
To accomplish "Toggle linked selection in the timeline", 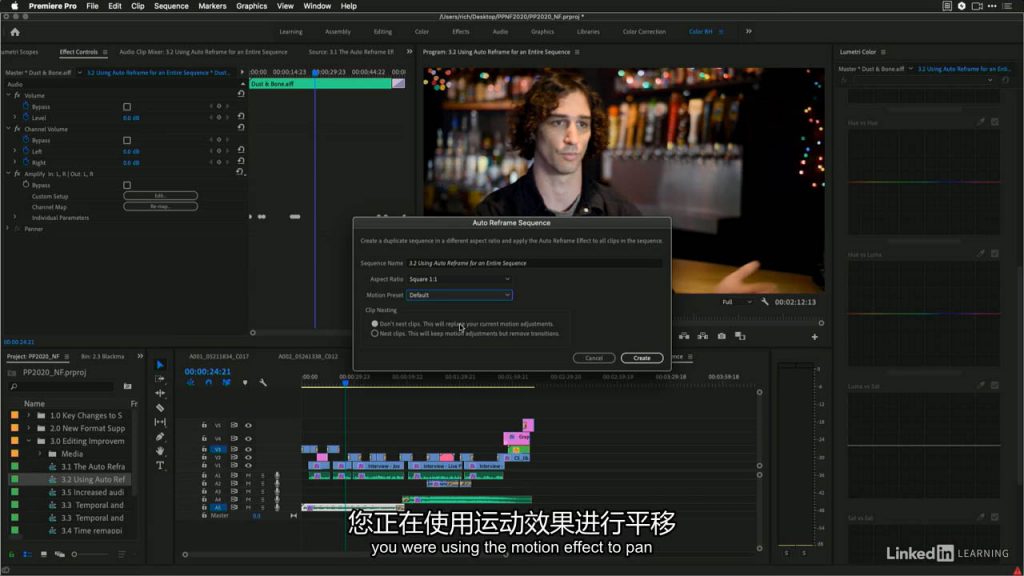I will pos(226,383).
